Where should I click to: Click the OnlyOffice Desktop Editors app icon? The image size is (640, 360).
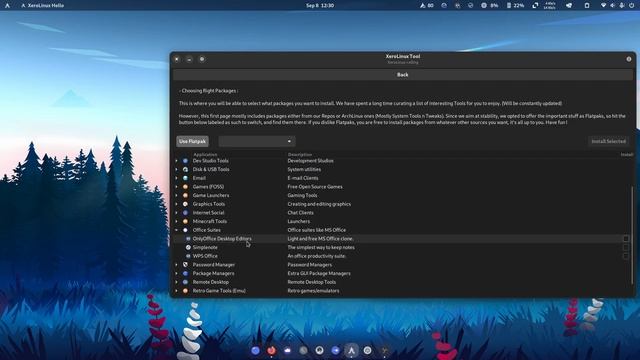pos(188,239)
